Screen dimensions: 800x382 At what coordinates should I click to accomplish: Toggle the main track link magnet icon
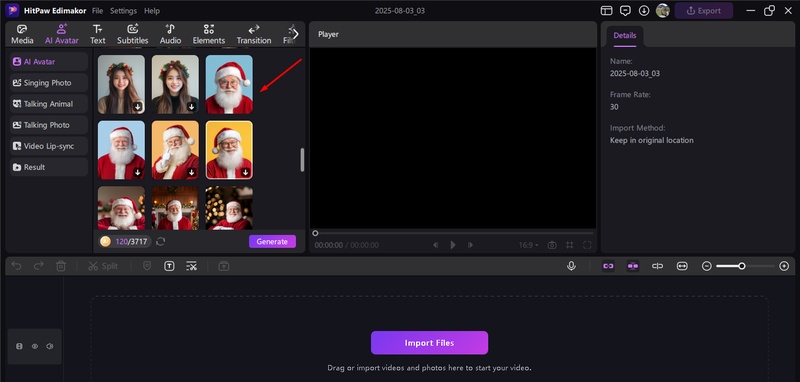(x=608, y=266)
